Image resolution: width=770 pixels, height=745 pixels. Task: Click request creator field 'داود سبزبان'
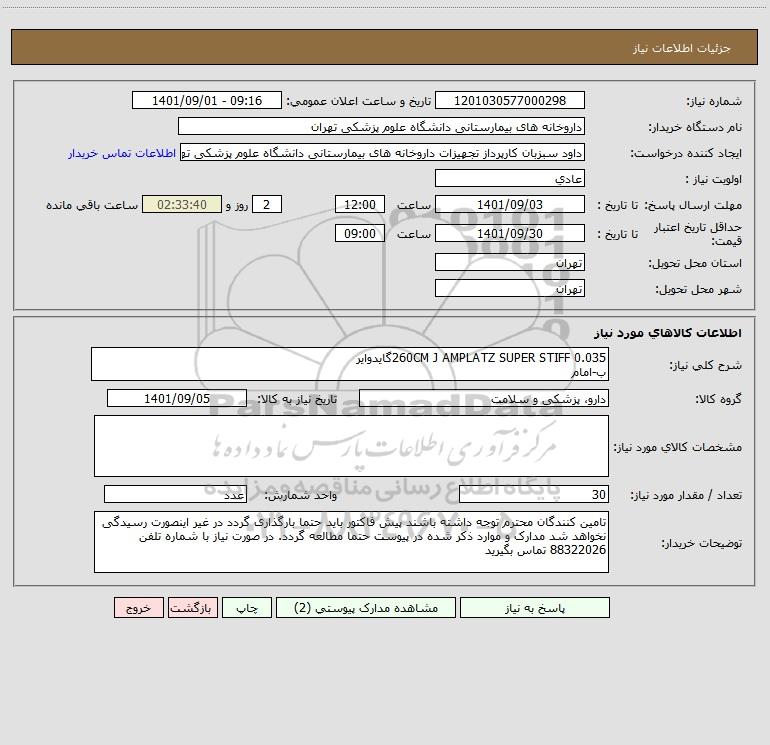click(382, 152)
